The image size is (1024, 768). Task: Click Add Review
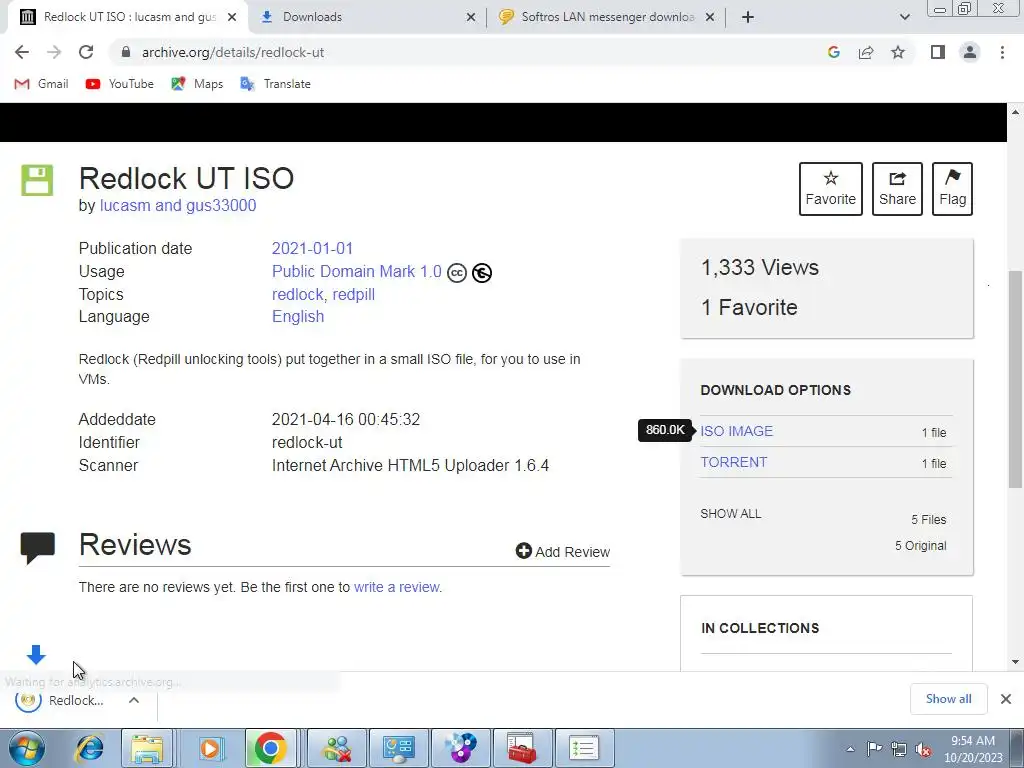pyautogui.click(x=562, y=552)
